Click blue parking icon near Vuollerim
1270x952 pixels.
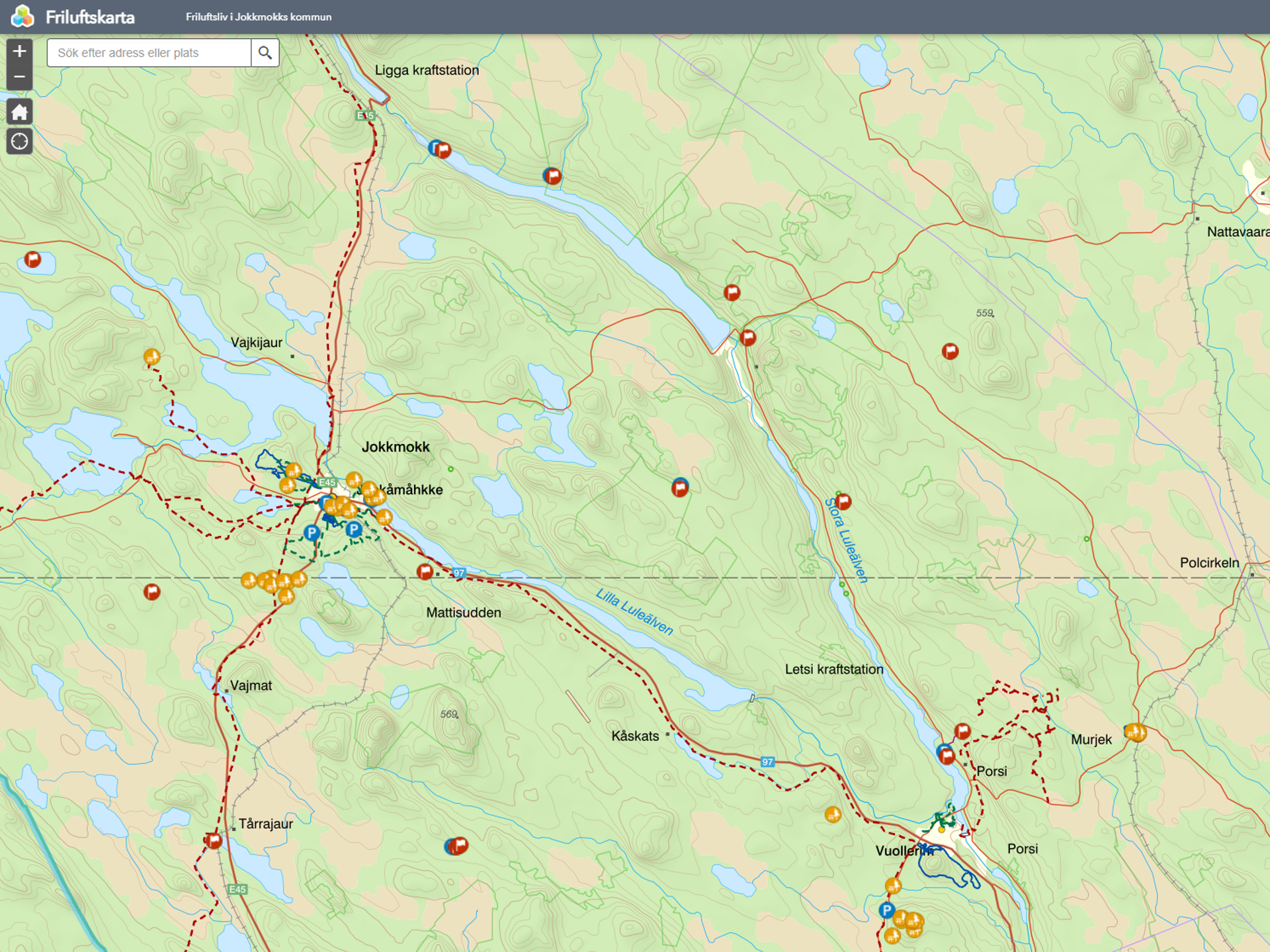click(x=886, y=910)
